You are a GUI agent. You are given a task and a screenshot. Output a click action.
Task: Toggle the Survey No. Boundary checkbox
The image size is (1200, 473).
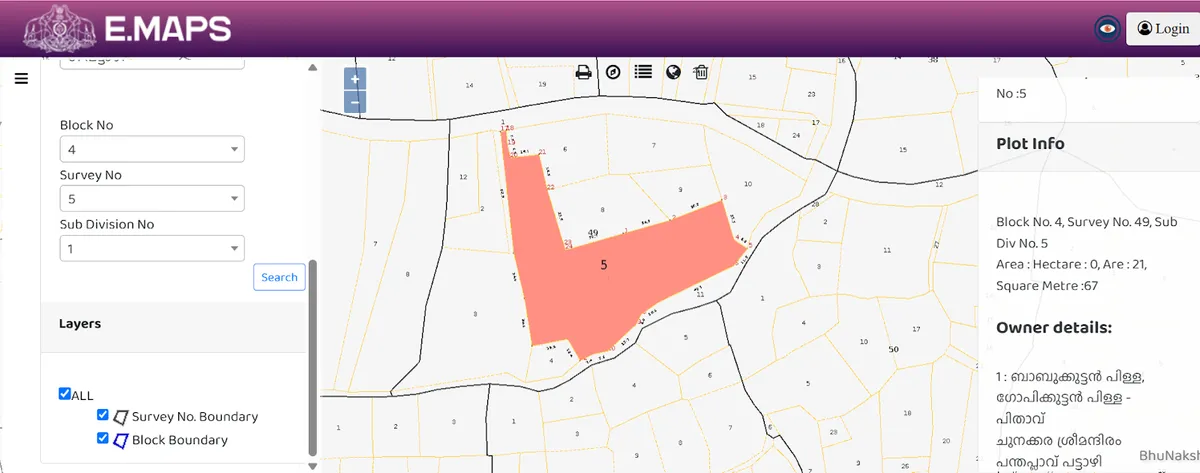pyautogui.click(x=102, y=415)
